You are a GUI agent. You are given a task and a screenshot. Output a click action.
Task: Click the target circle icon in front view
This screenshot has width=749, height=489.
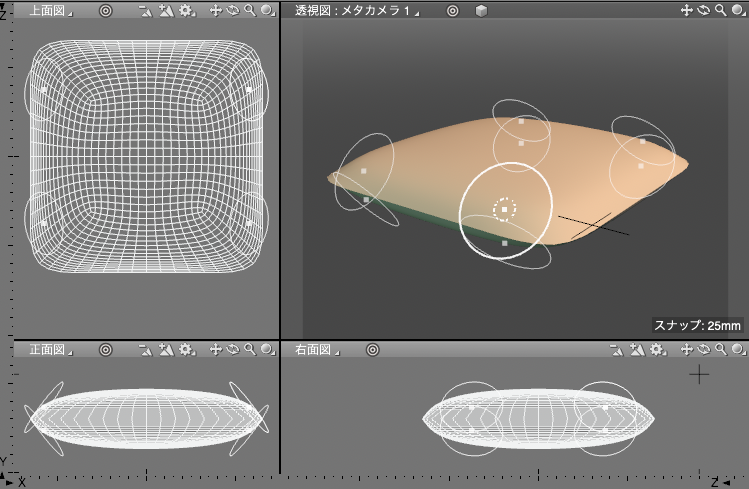pyautogui.click(x=105, y=350)
